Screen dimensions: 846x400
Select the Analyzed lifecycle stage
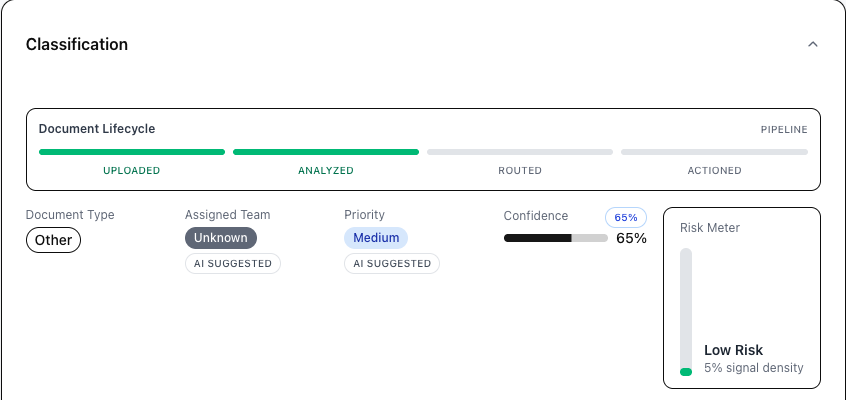click(326, 170)
